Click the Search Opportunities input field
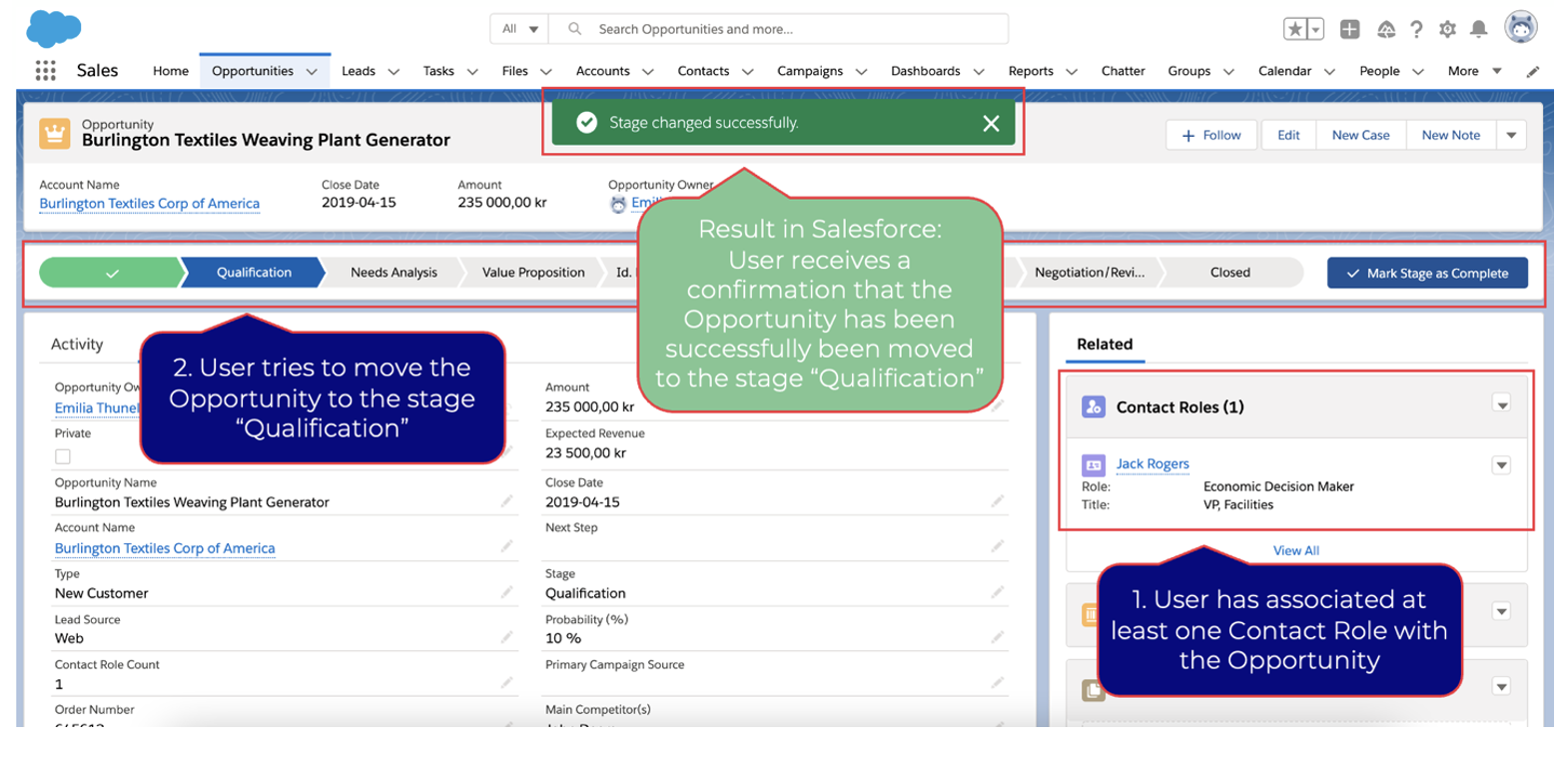Image resolution: width=1568 pixels, height=765 pixels. (x=779, y=29)
